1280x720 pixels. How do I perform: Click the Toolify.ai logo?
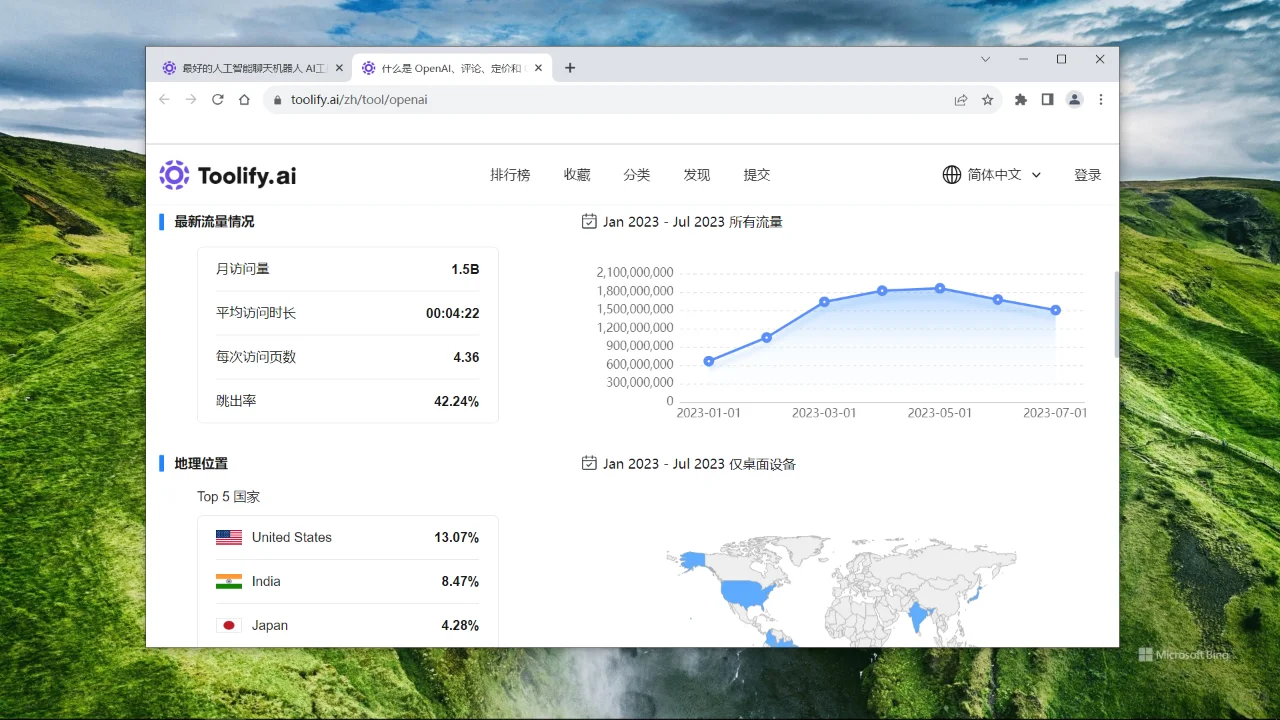point(226,175)
